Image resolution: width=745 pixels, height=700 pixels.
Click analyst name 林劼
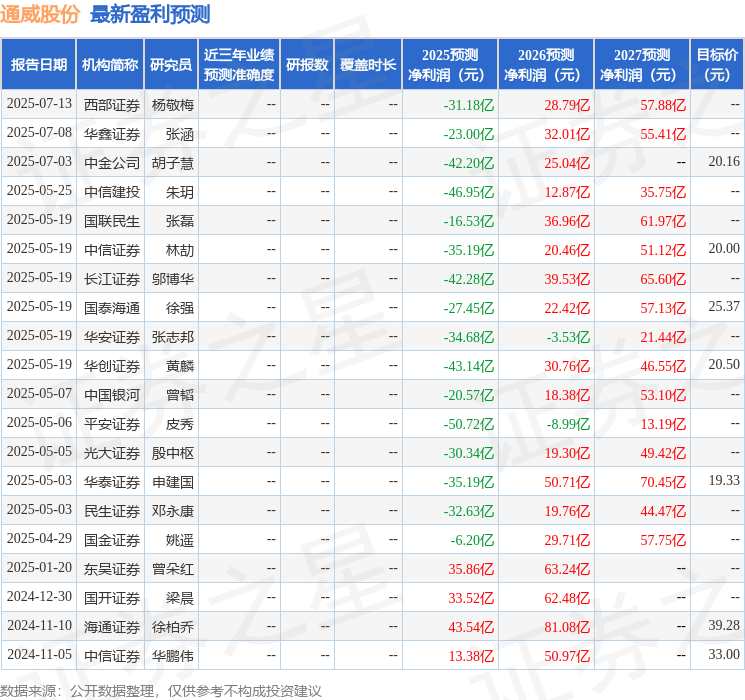click(x=180, y=250)
